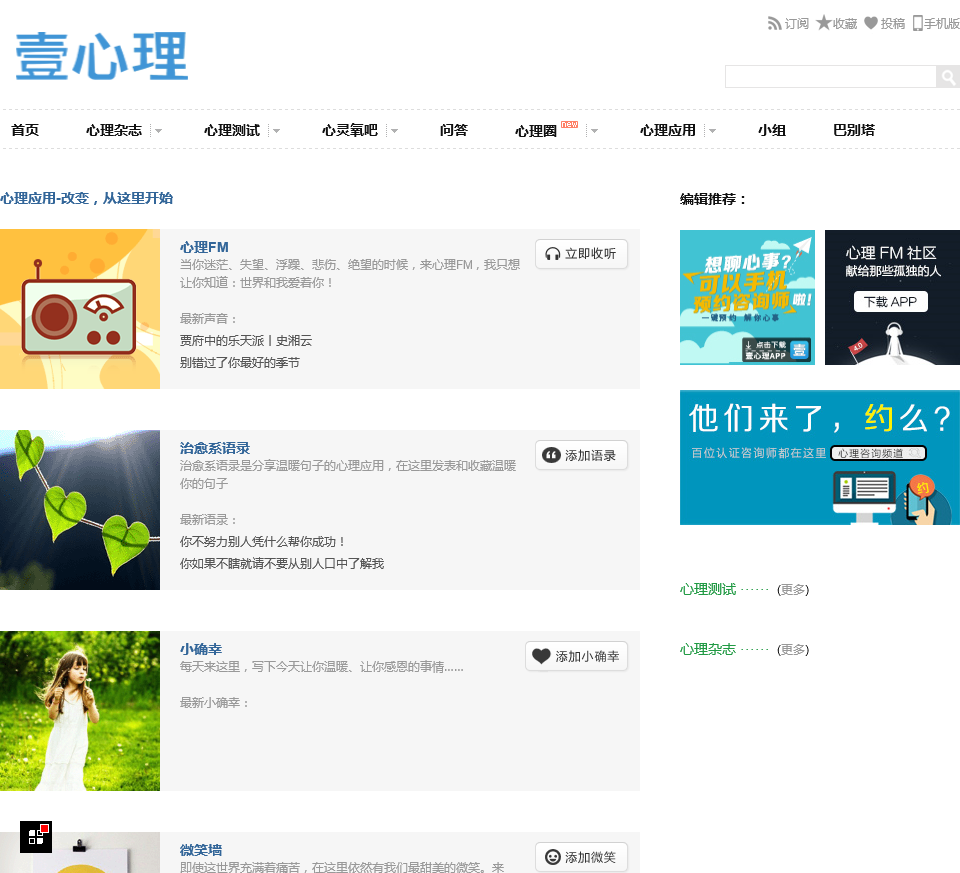The height and width of the screenshot is (873, 960).
Task: Open the 心理圈 menu item
Action: point(536,130)
